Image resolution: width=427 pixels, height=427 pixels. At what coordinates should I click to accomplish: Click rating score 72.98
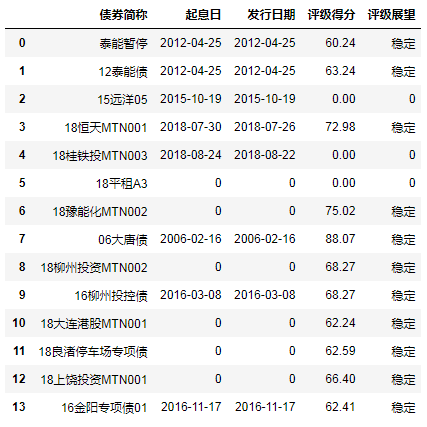(340, 127)
